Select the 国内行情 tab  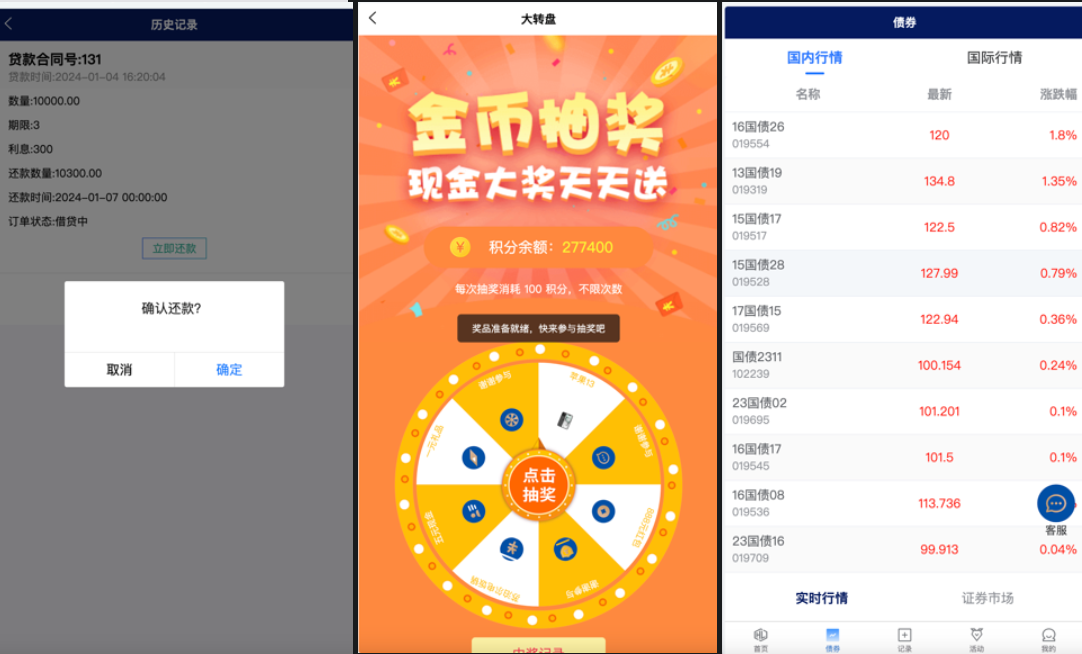814,58
